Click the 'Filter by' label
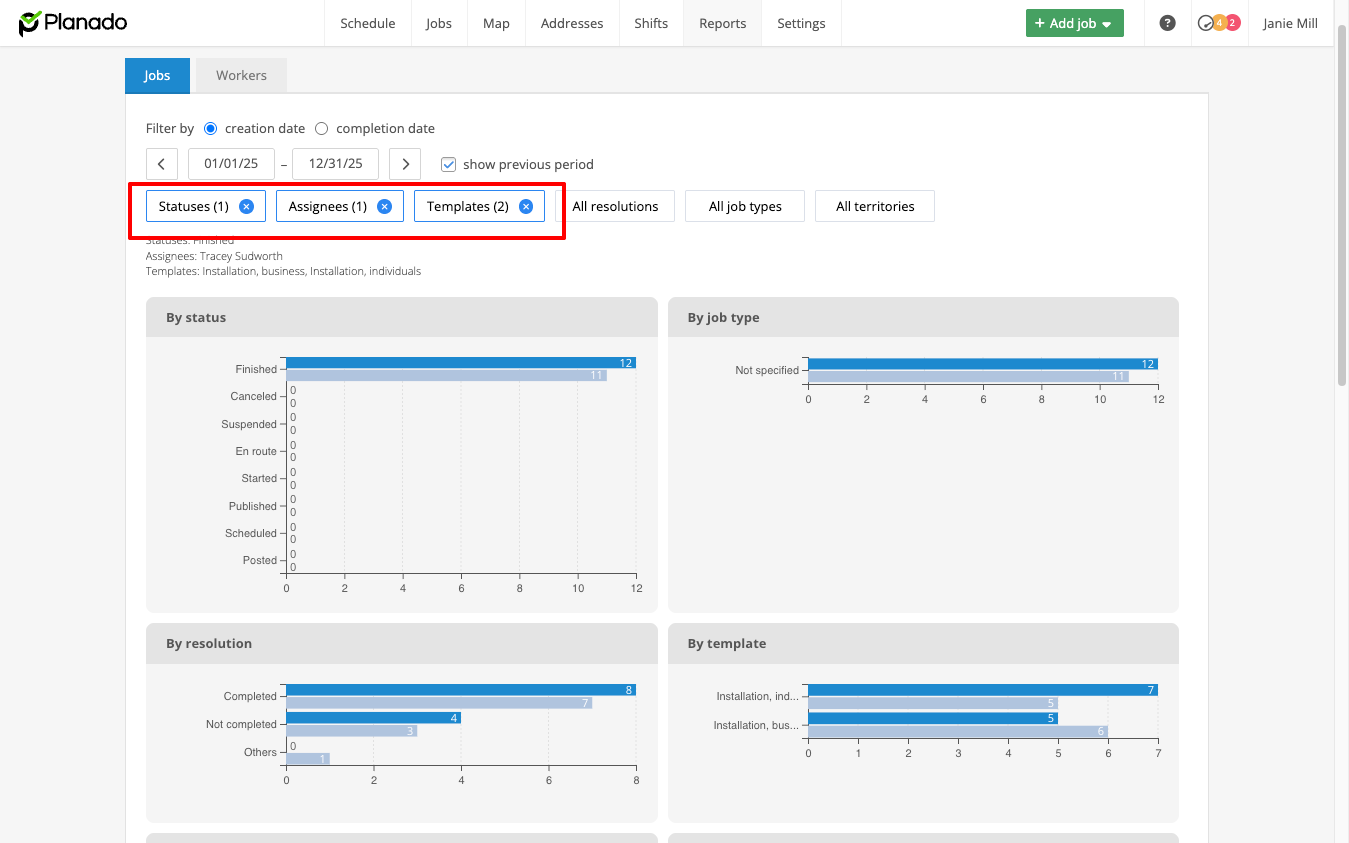1349x843 pixels. 170,128
